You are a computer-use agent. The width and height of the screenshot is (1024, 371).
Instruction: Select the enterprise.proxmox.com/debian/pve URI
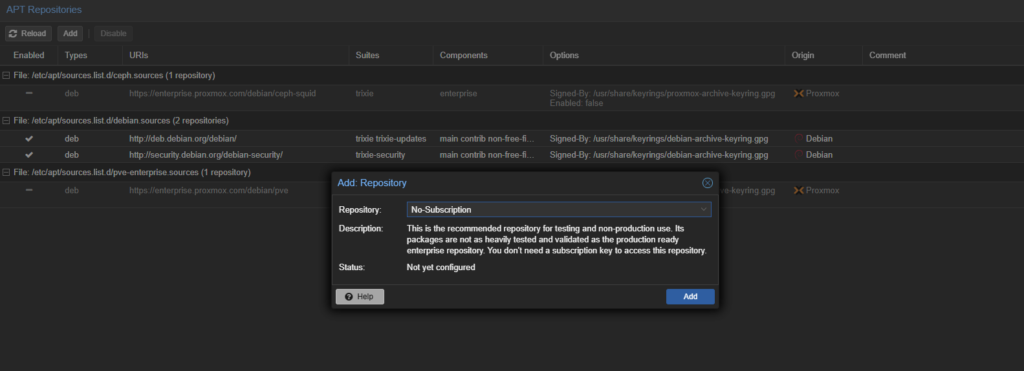209,190
